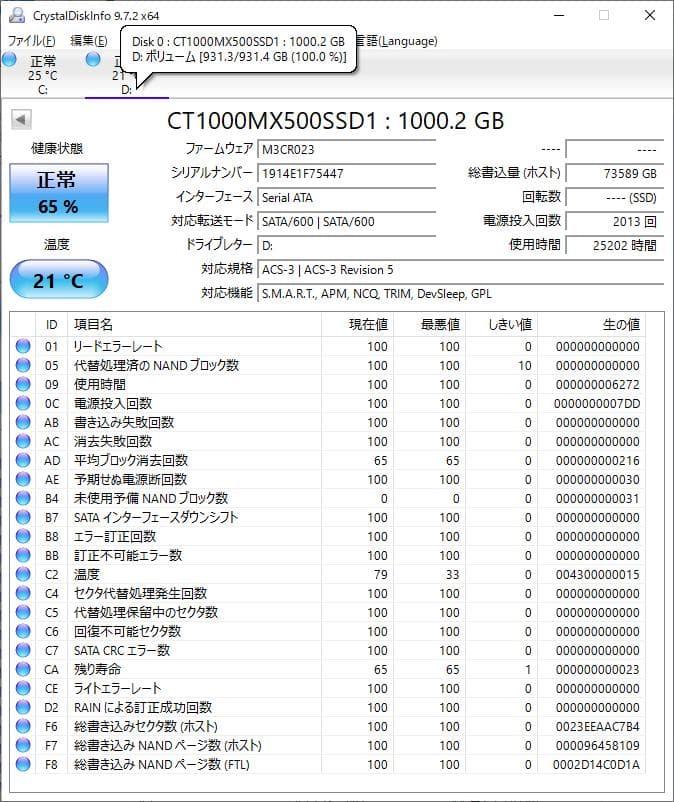Click status icon of B7 SATA インターフェースダウンシフト row
674x802 pixels.
[x=23, y=517]
